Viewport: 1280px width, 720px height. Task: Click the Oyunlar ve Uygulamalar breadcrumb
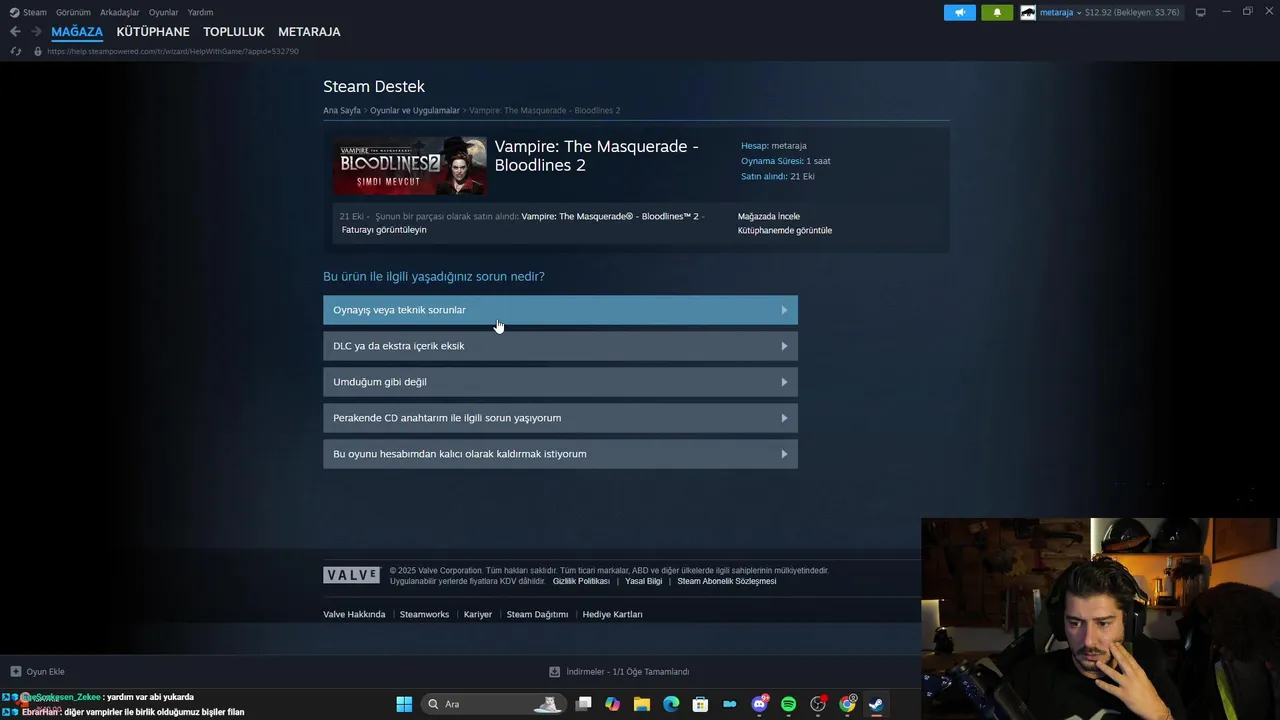(x=415, y=110)
